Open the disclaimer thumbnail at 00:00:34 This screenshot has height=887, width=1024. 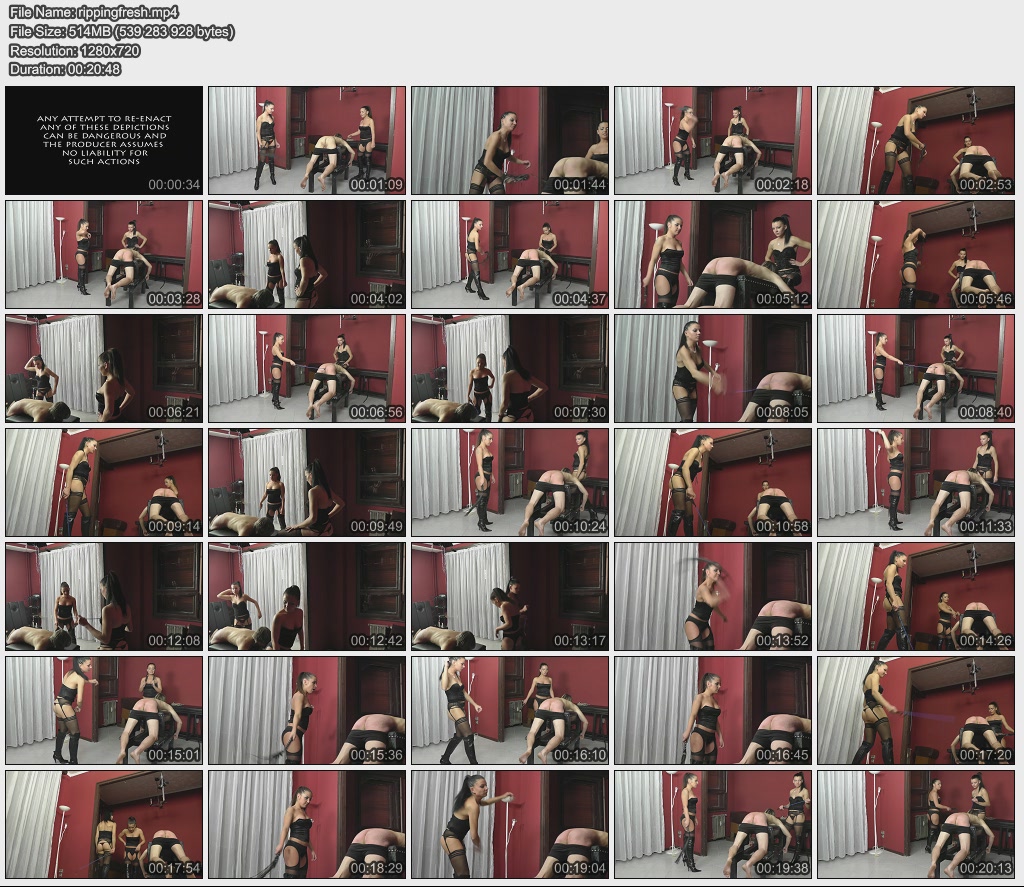pos(104,140)
